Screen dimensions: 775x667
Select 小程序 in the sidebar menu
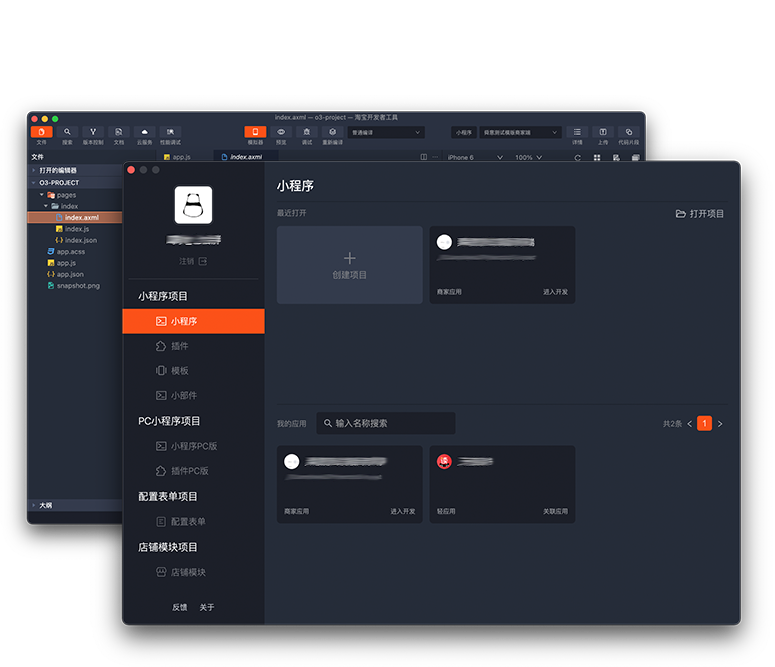tap(193, 321)
